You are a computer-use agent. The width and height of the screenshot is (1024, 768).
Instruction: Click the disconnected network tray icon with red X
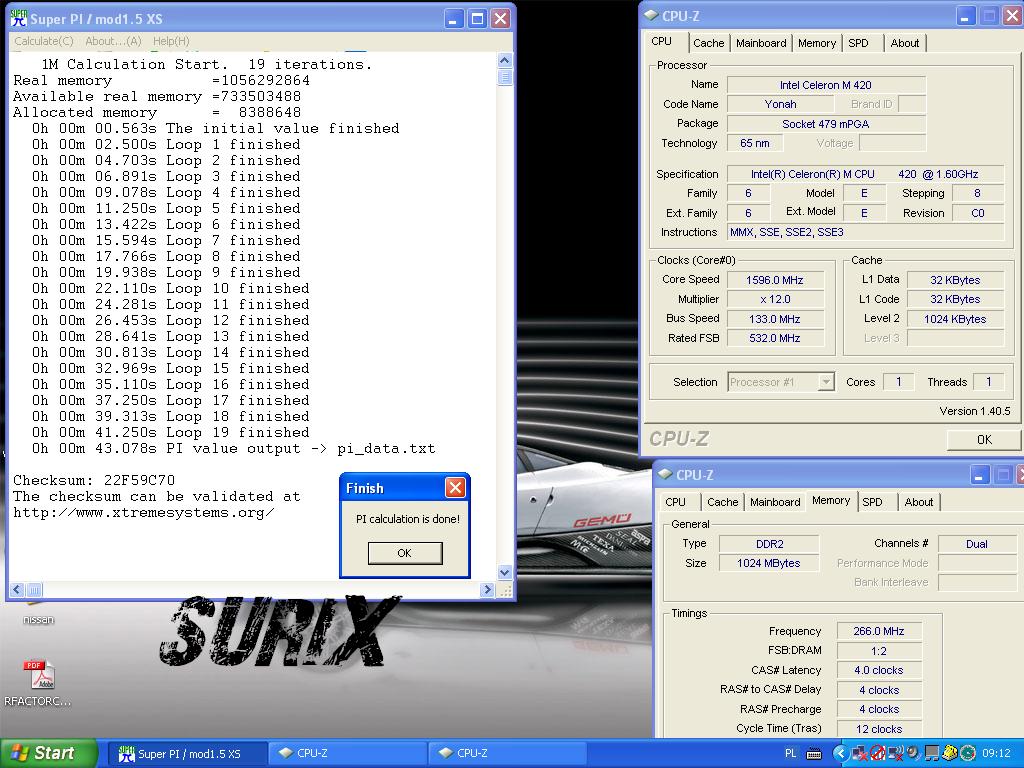click(x=859, y=754)
